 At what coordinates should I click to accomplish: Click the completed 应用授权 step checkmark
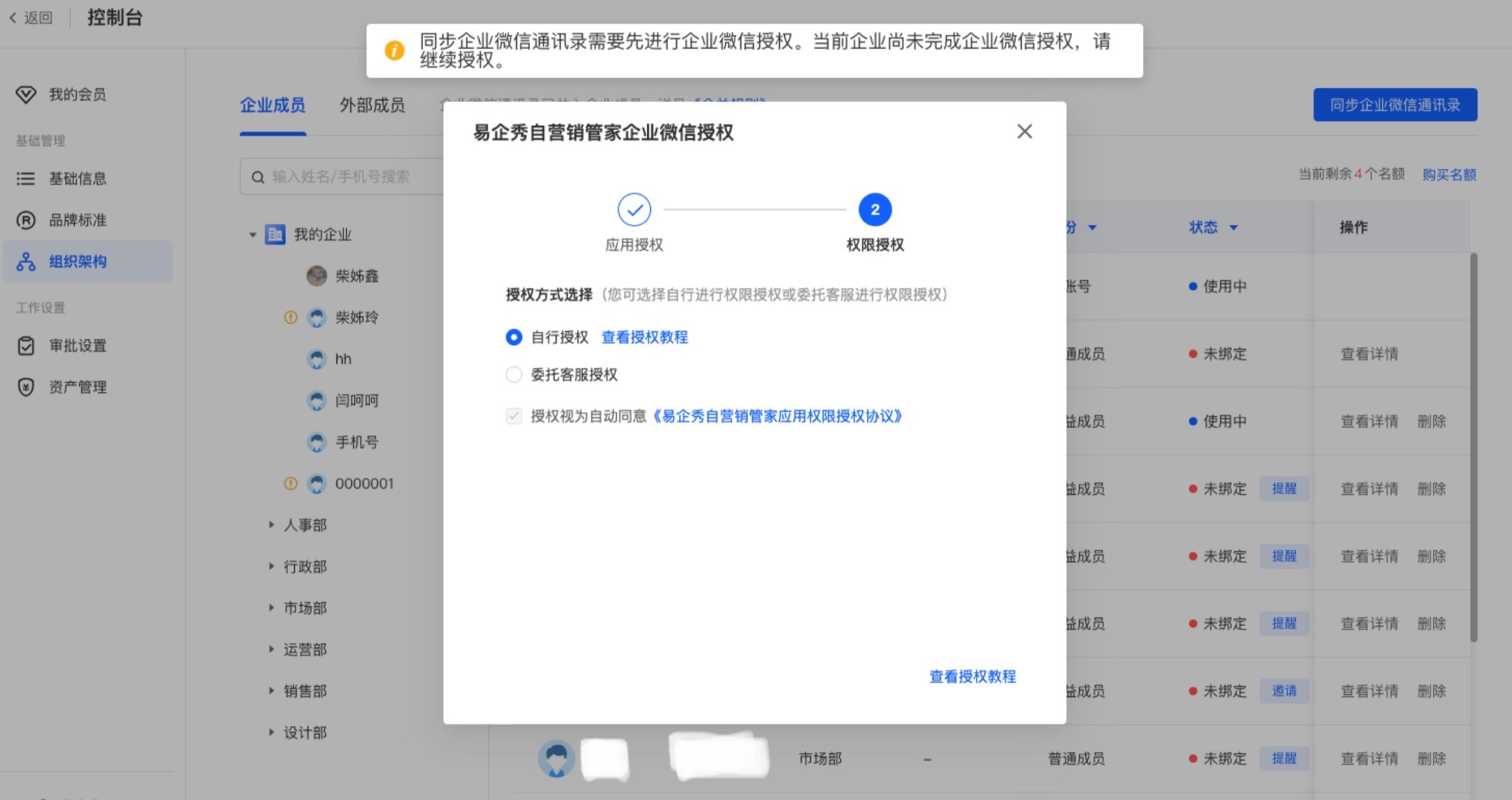pos(635,210)
